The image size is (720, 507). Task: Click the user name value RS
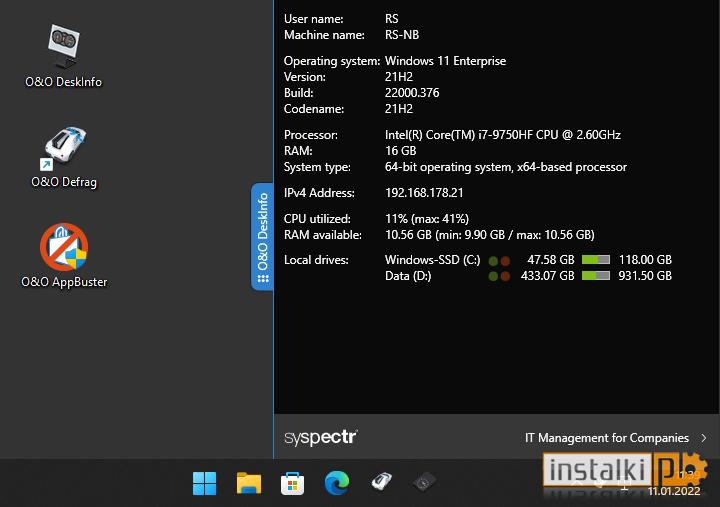pos(391,19)
